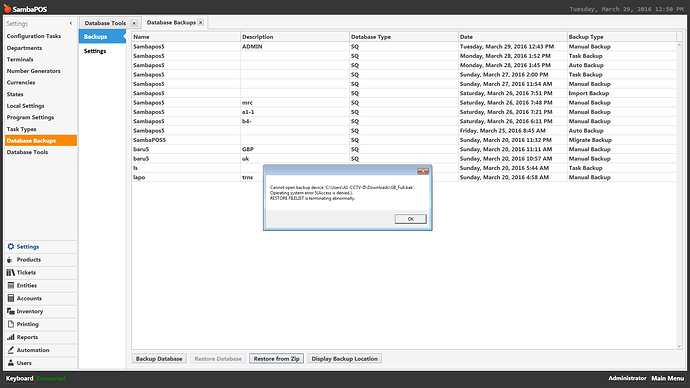The height and width of the screenshot is (388, 690).
Task: Click the backup list scroll down arrow
Action: (x=679, y=346)
